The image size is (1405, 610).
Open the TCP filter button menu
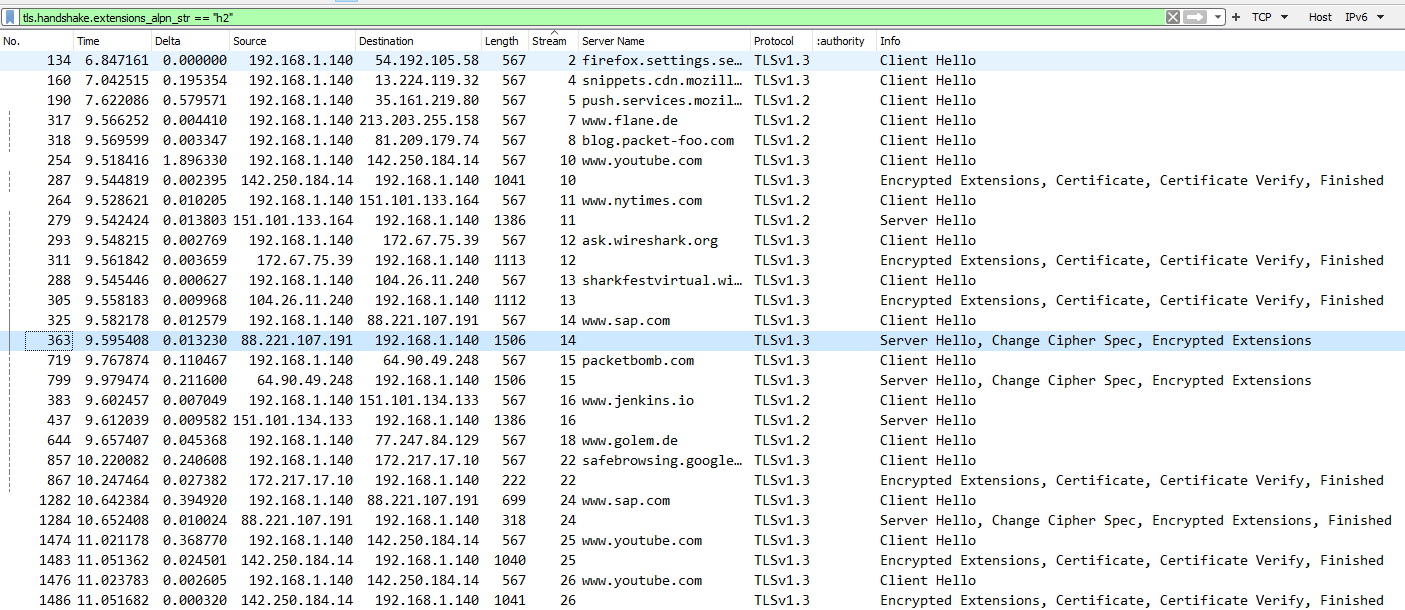click(x=1269, y=17)
